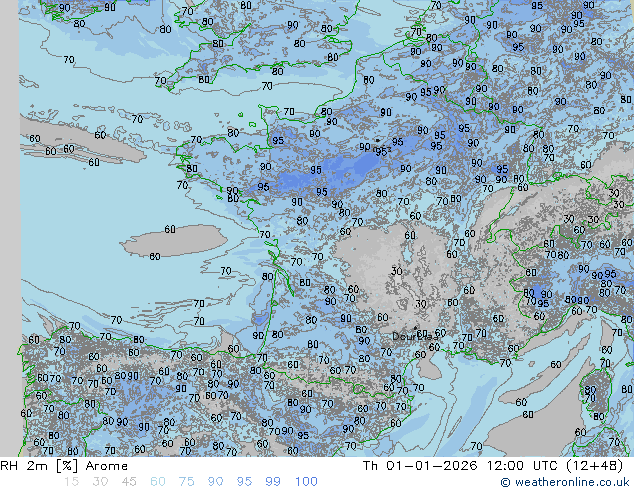634x490 pixels.
Task: Click the 100 legend scale value
Action: 305,482
